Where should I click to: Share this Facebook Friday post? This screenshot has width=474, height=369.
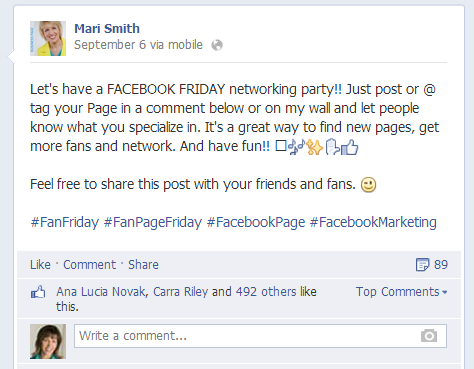(x=143, y=265)
